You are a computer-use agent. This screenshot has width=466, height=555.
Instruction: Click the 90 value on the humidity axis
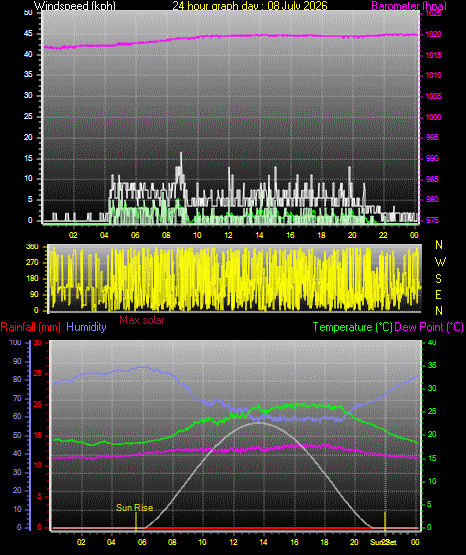pos(17,361)
